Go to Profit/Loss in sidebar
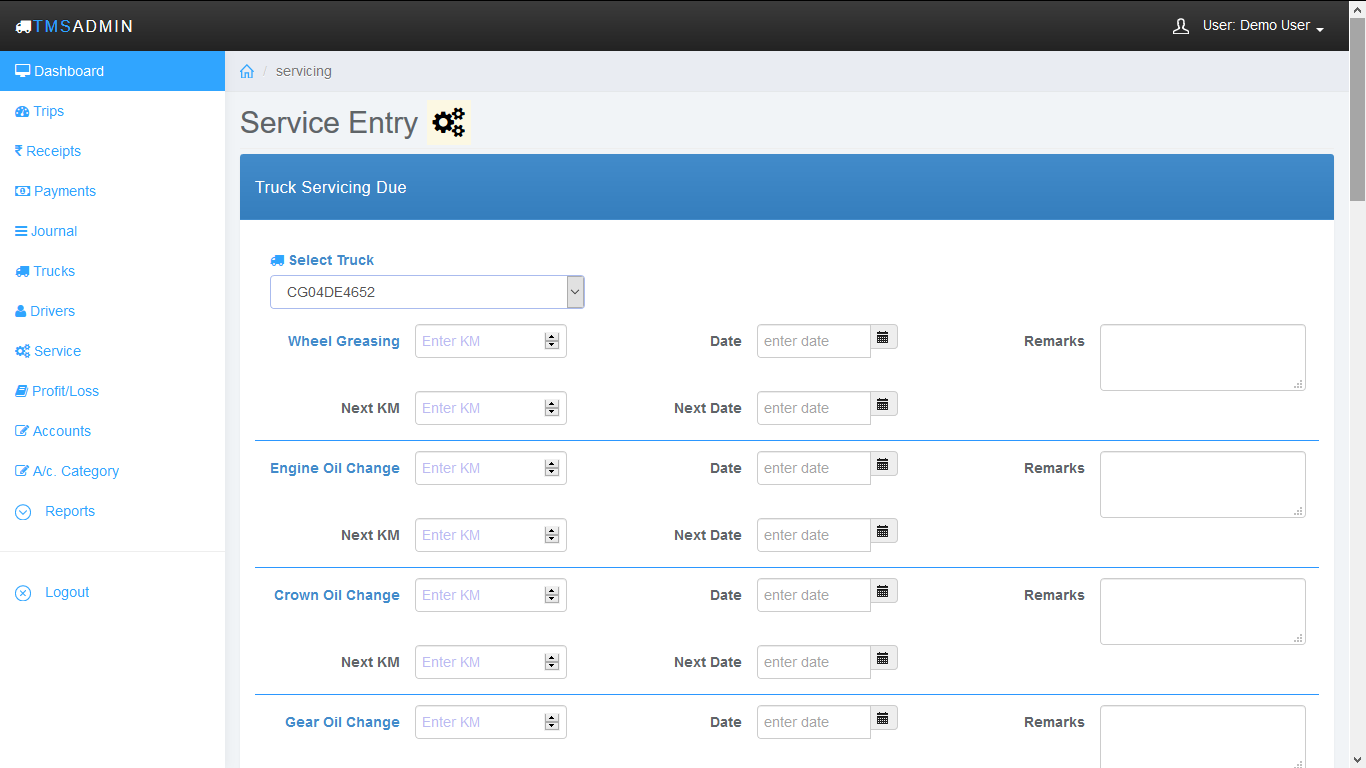The width and height of the screenshot is (1366, 768). click(65, 391)
